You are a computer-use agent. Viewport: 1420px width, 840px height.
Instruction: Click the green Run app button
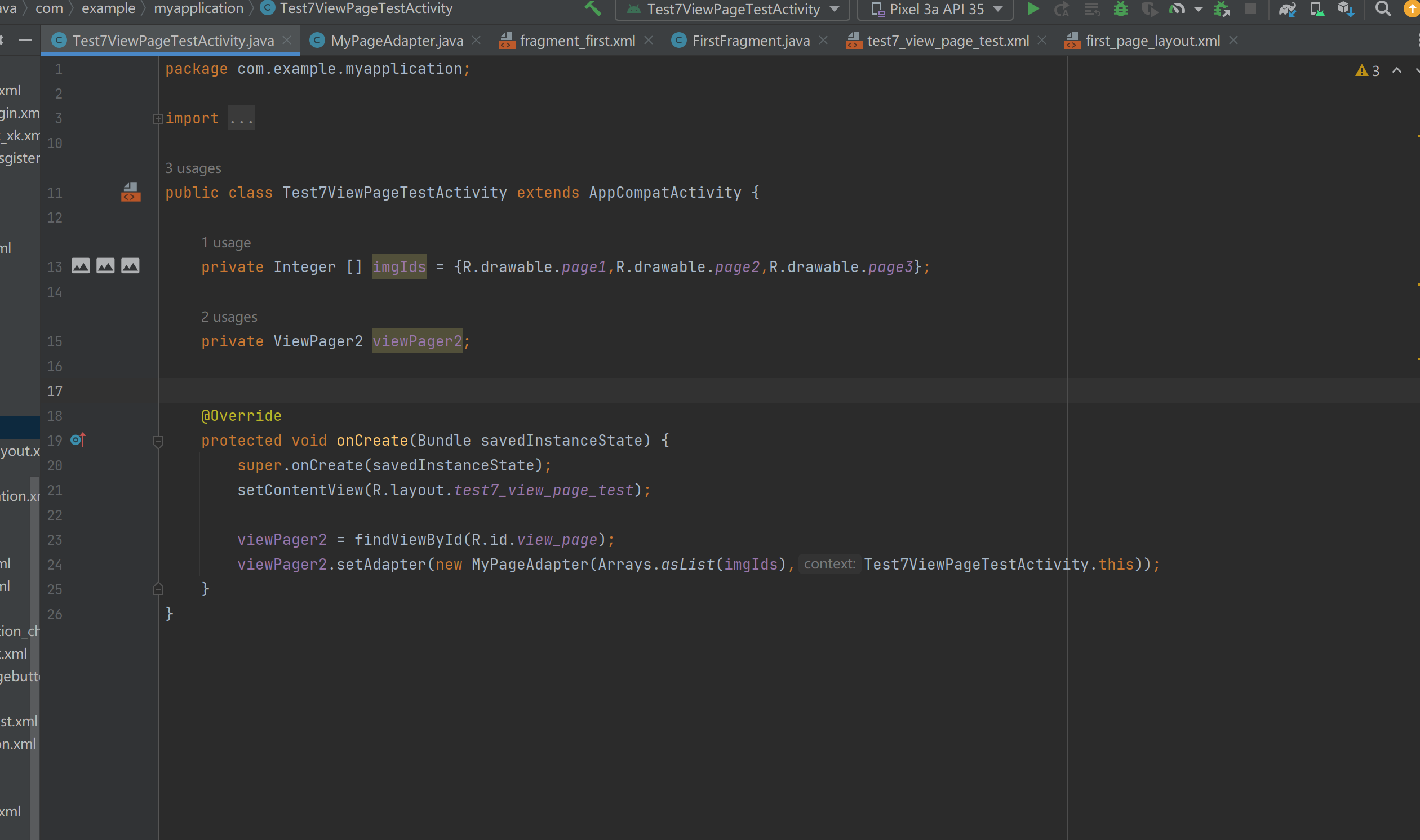click(1033, 8)
